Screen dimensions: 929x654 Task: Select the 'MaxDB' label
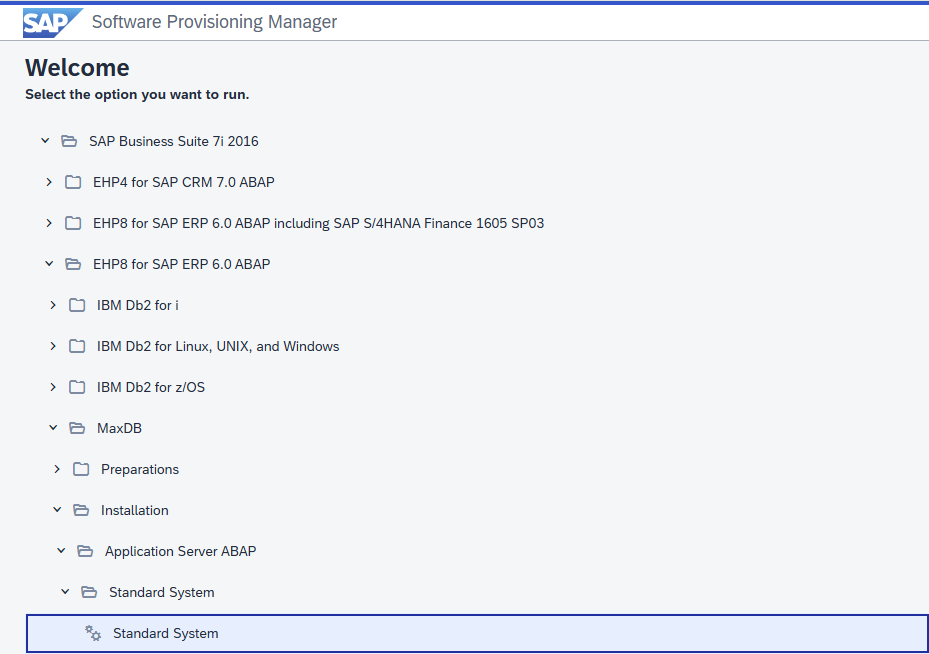click(119, 428)
